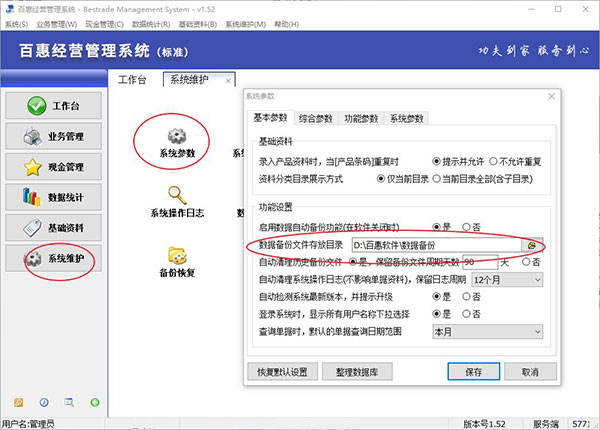The image size is (600, 430).
Task: Open the 帮助(H) menu
Action: (287, 24)
